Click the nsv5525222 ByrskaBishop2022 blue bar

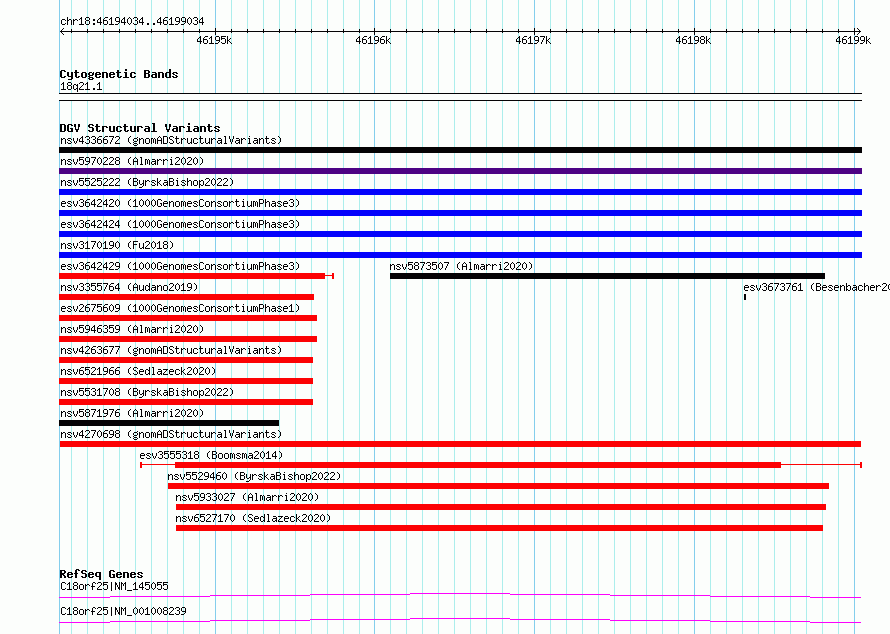click(460, 192)
